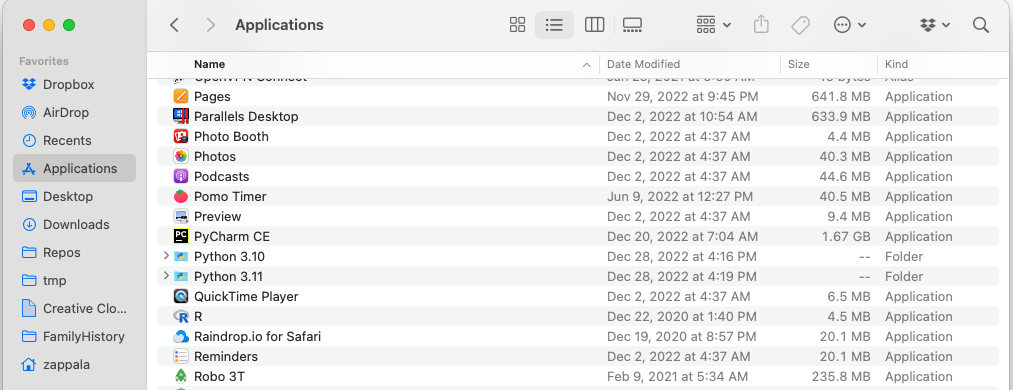This screenshot has width=1013, height=390.
Task: Click the 641.8 MB size value
Action: [x=841, y=97]
